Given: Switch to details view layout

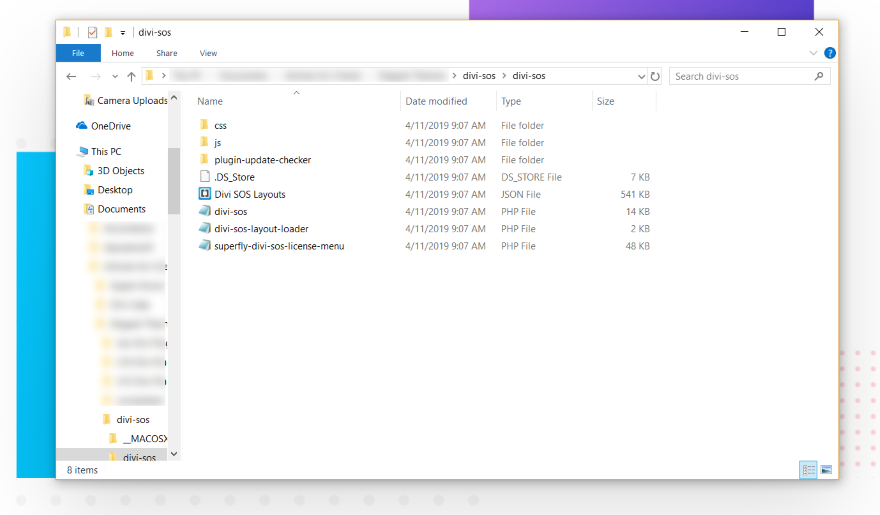Looking at the screenshot, I should coord(808,469).
